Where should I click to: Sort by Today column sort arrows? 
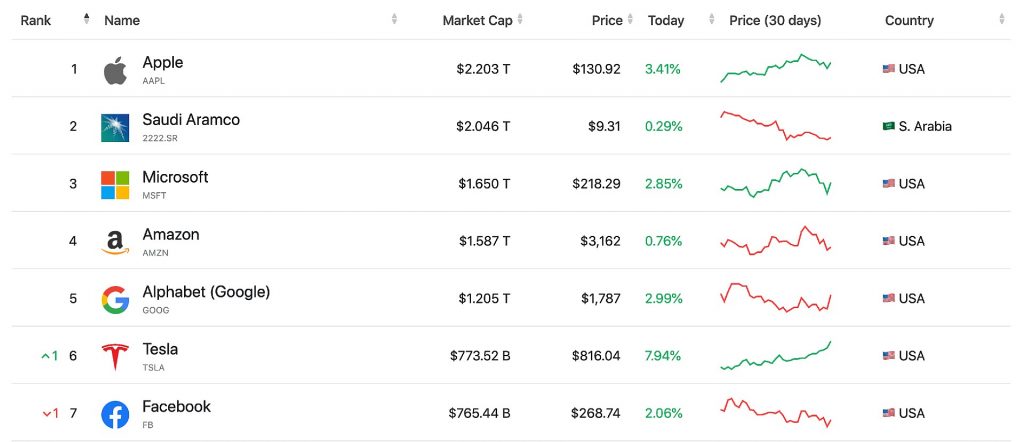(711, 20)
